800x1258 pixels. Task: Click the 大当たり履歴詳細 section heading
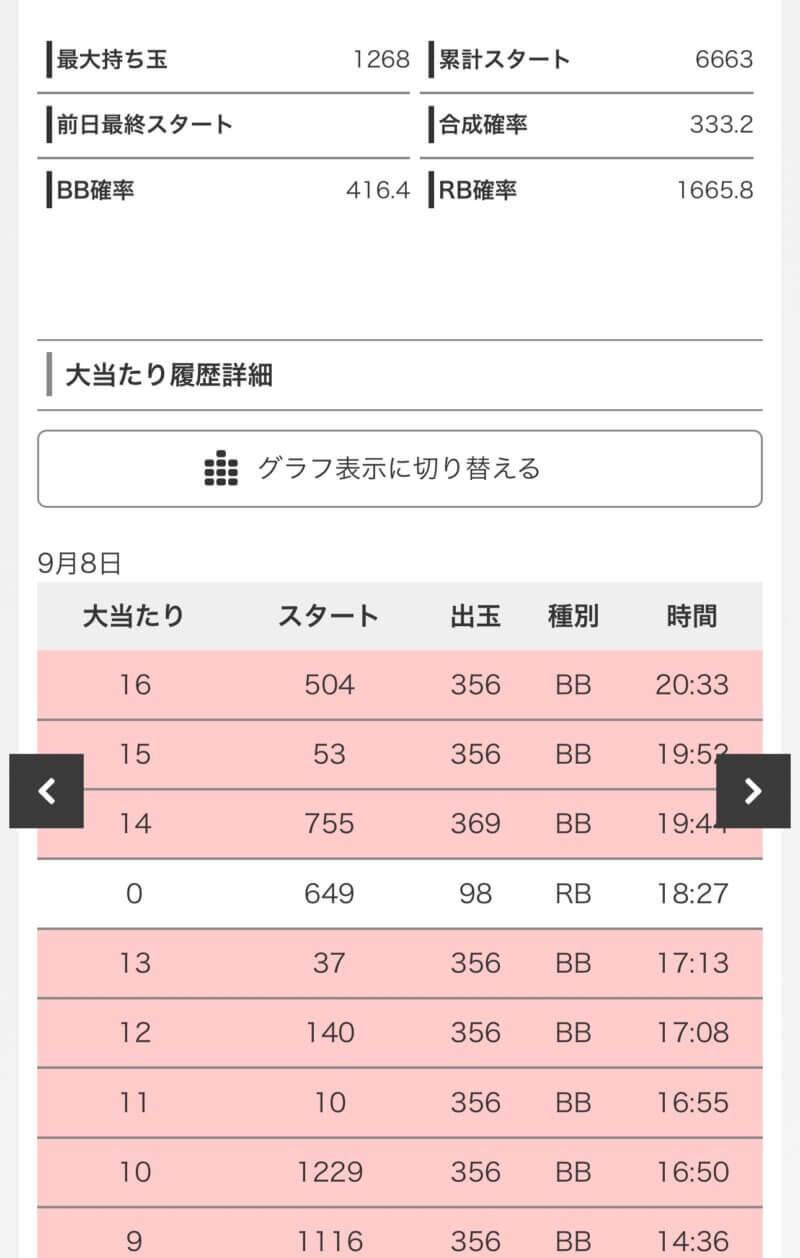(169, 376)
